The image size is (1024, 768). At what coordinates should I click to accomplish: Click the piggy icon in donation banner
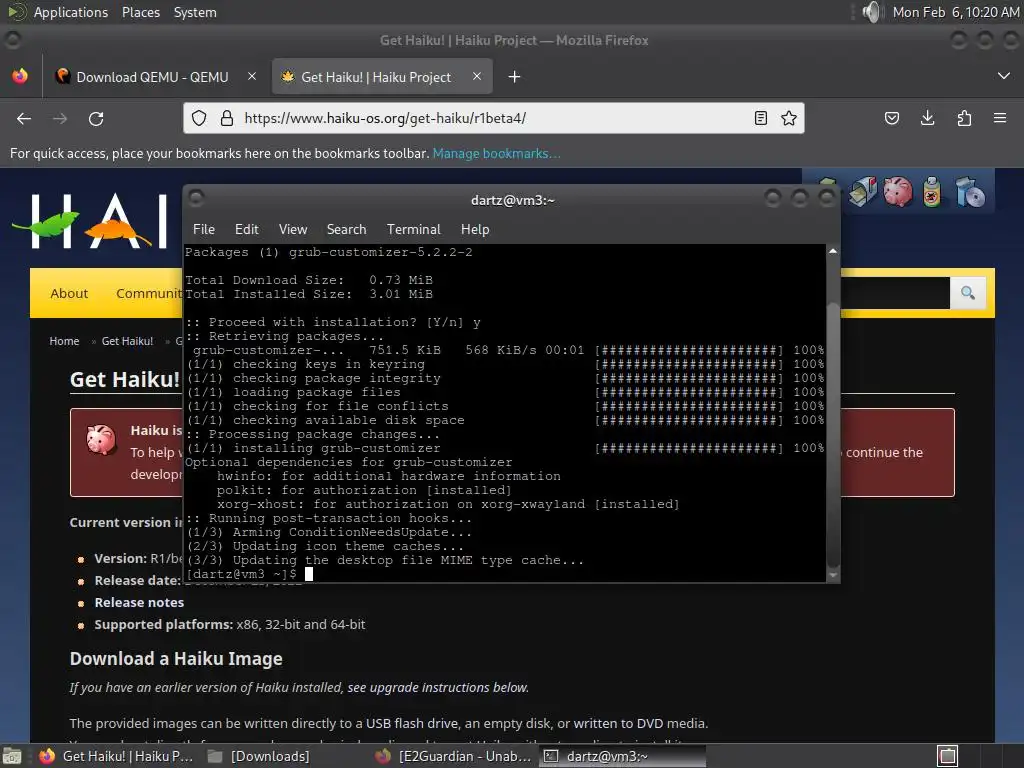[x=101, y=440]
